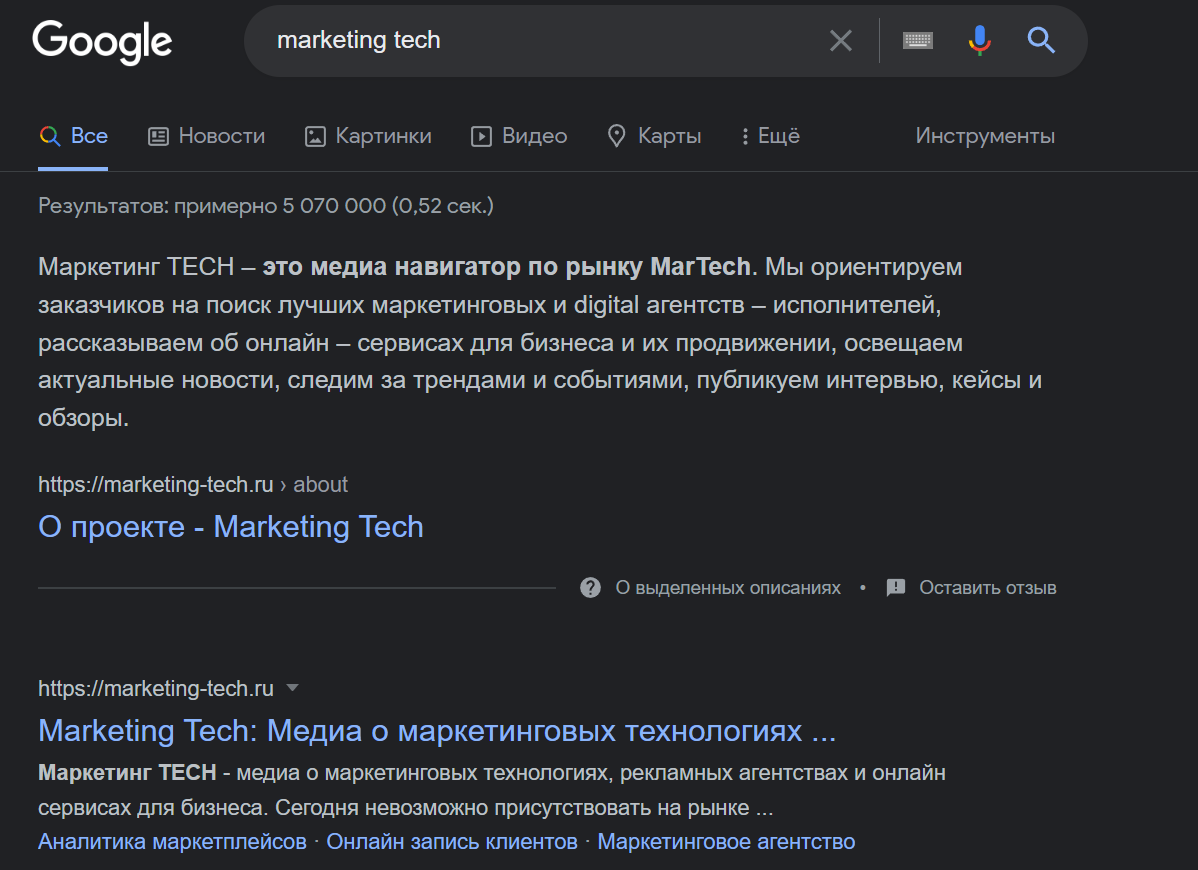The width and height of the screenshot is (1198, 870).
Task: Open О выделенных описаниях link
Action: point(727,587)
